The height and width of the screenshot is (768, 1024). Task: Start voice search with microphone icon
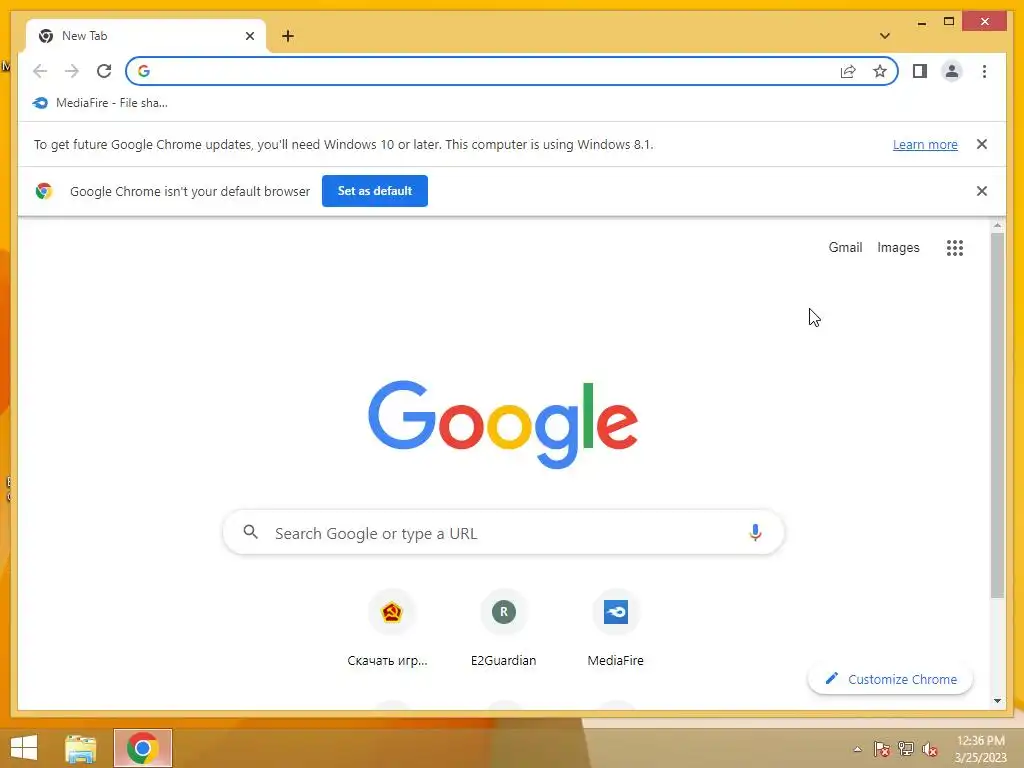pos(755,533)
